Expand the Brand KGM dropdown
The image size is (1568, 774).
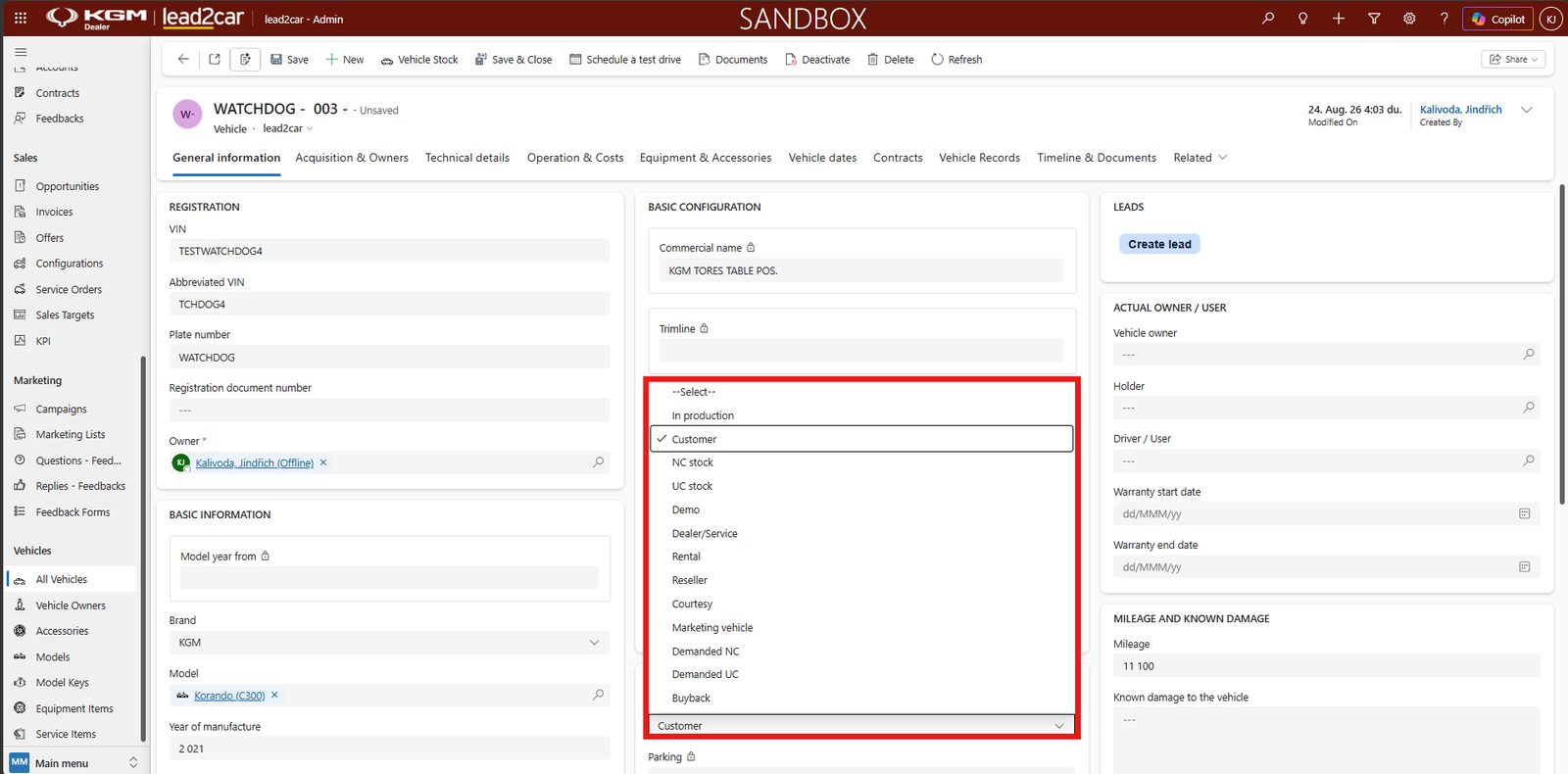coord(594,643)
